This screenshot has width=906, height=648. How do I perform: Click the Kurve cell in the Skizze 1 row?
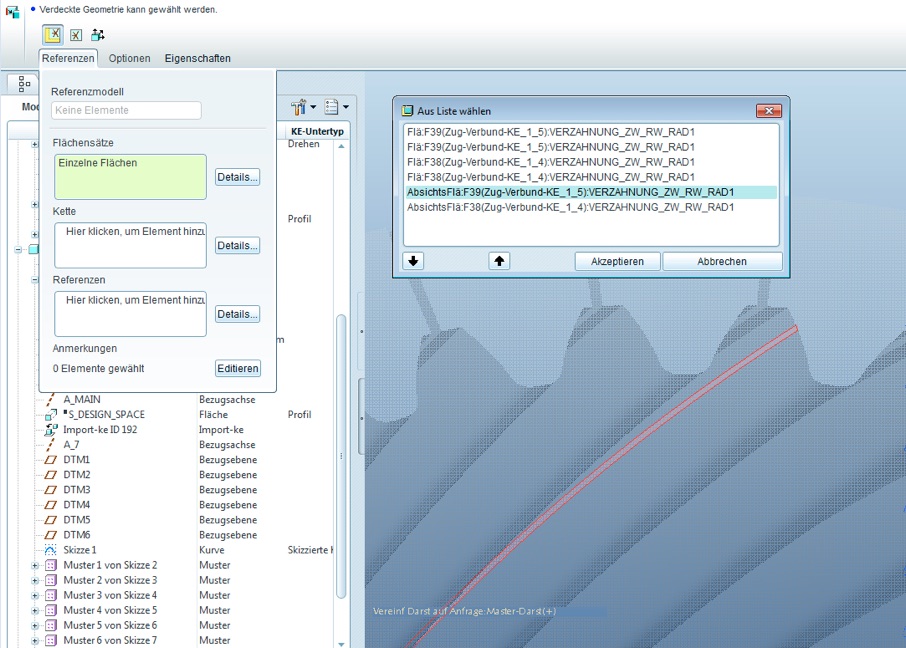click(x=211, y=550)
